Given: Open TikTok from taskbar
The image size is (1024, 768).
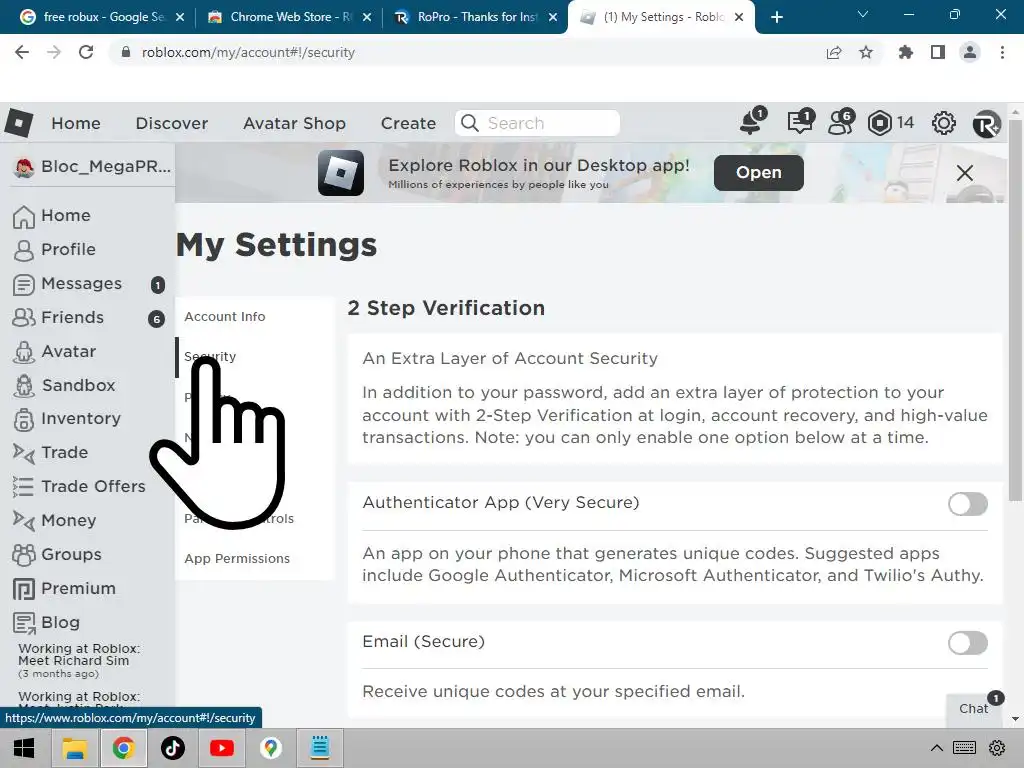Looking at the screenshot, I should 173,748.
